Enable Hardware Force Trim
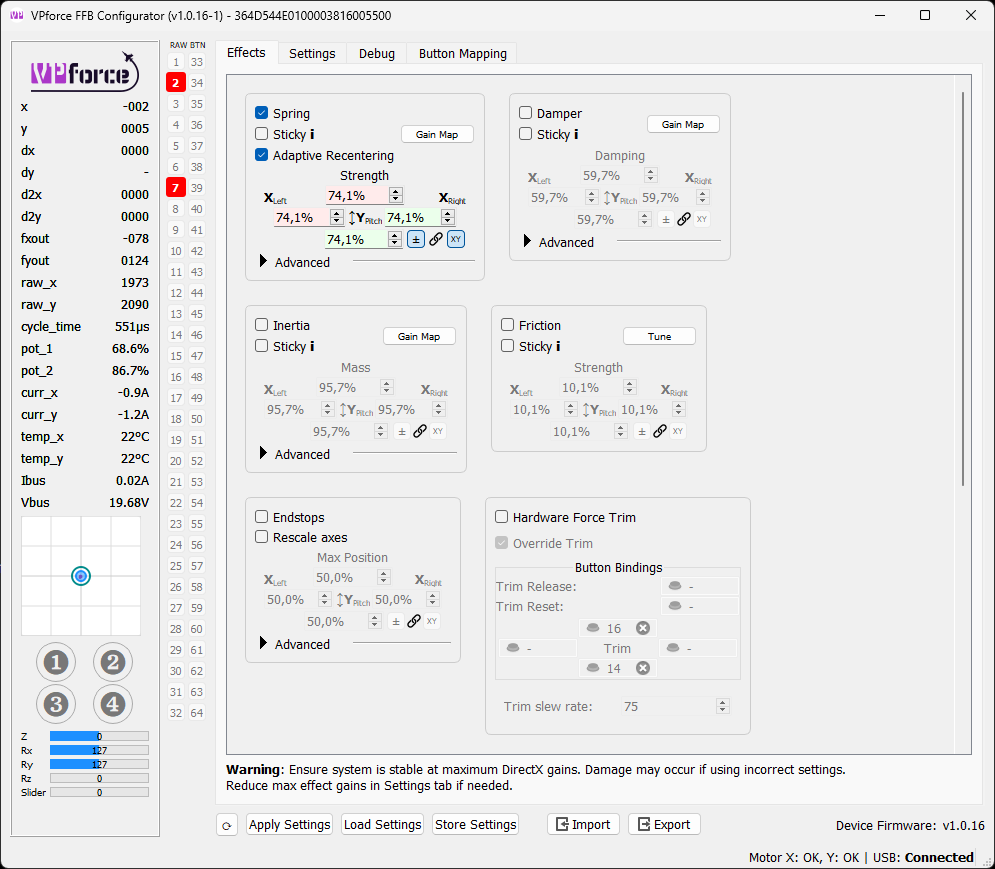 click(x=502, y=518)
